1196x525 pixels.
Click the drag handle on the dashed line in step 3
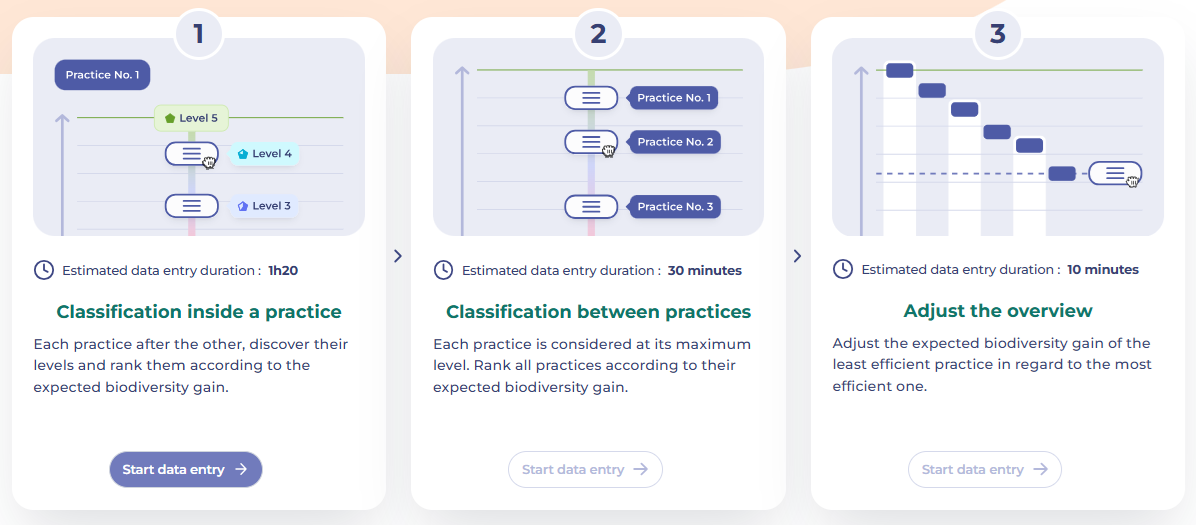[x=1114, y=173]
